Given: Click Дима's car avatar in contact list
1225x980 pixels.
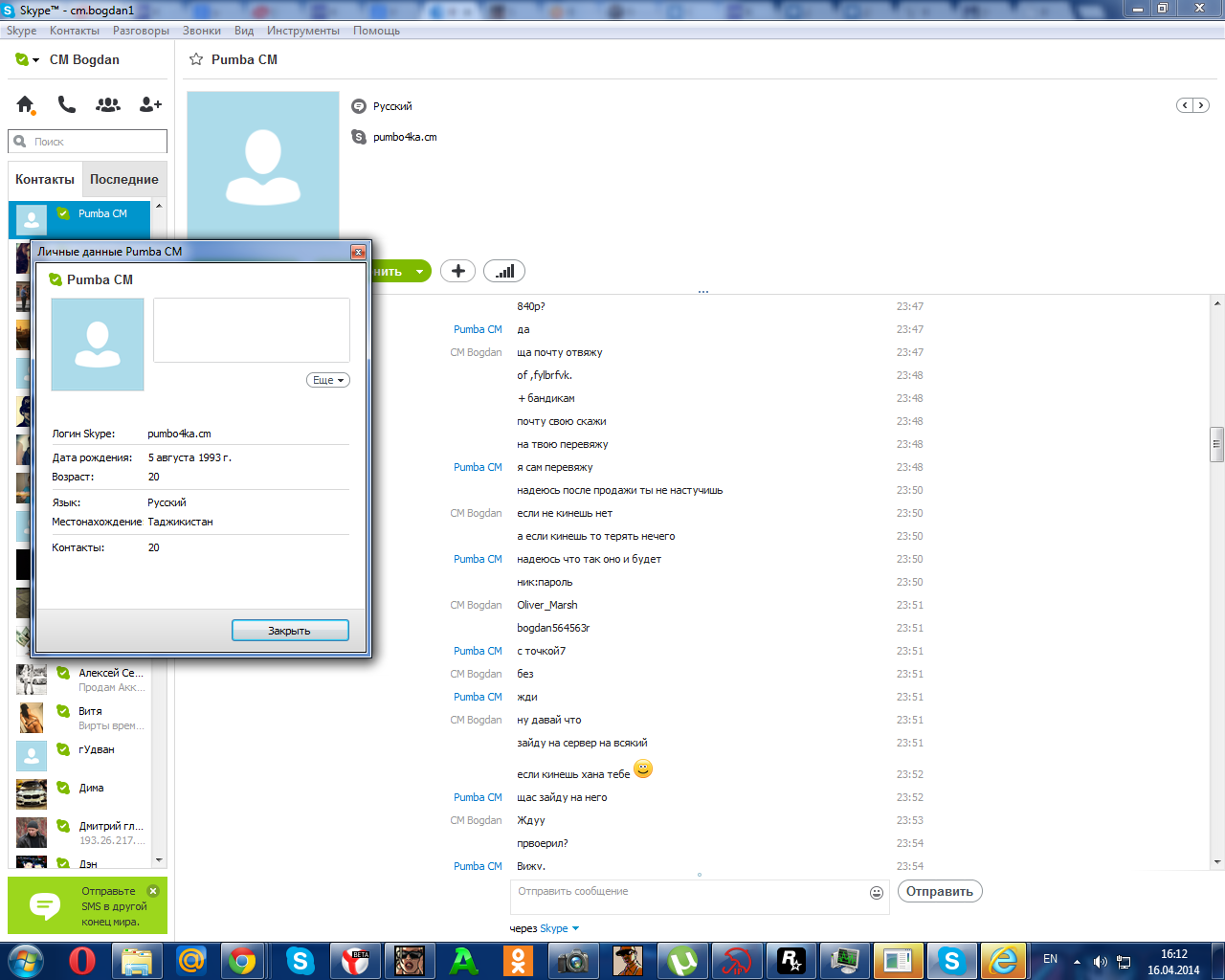Looking at the screenshot, I should tap(32, 793).
